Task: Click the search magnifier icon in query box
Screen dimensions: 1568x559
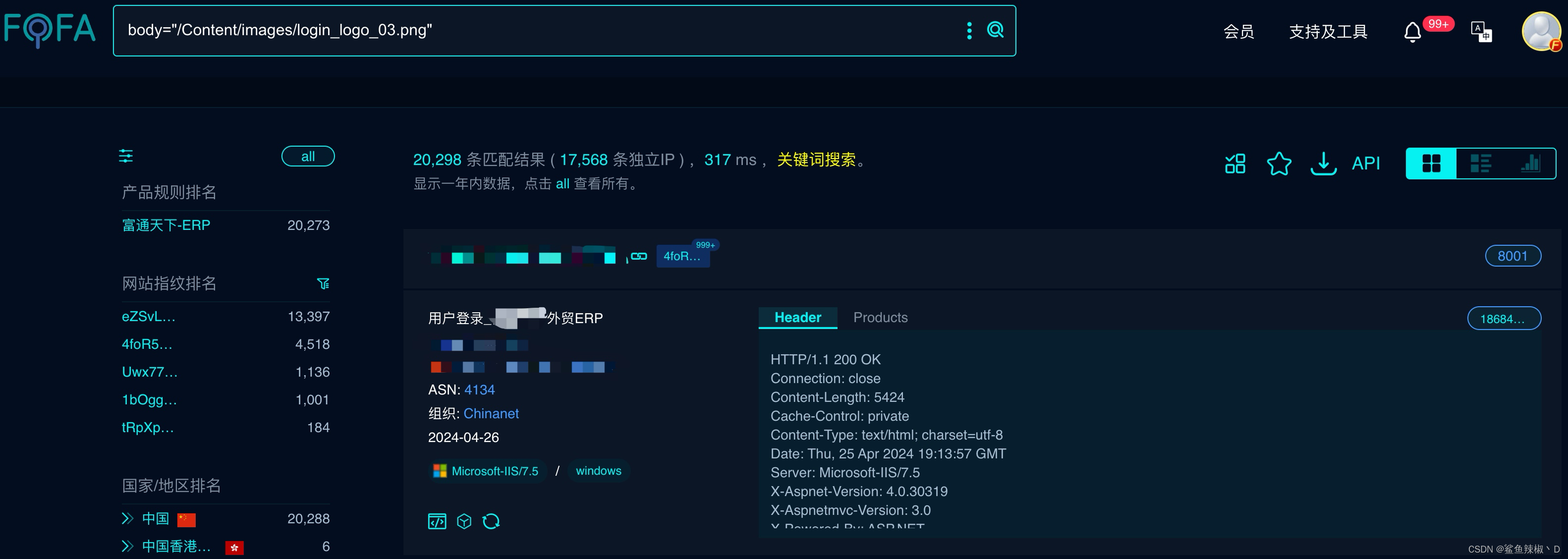Action: coord(995,30)
